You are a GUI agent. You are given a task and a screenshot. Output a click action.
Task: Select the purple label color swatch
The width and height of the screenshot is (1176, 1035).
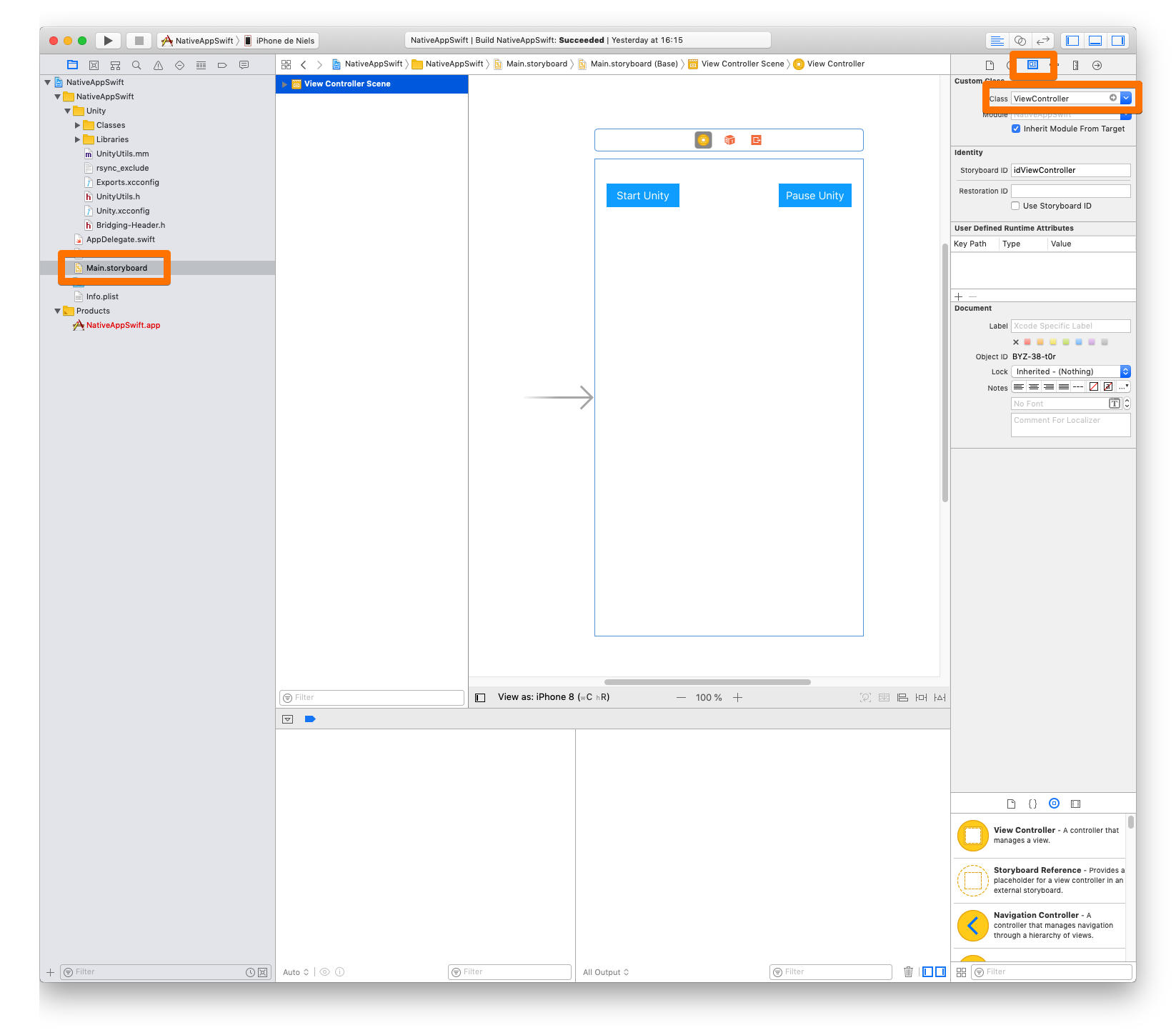(1092, 342)
